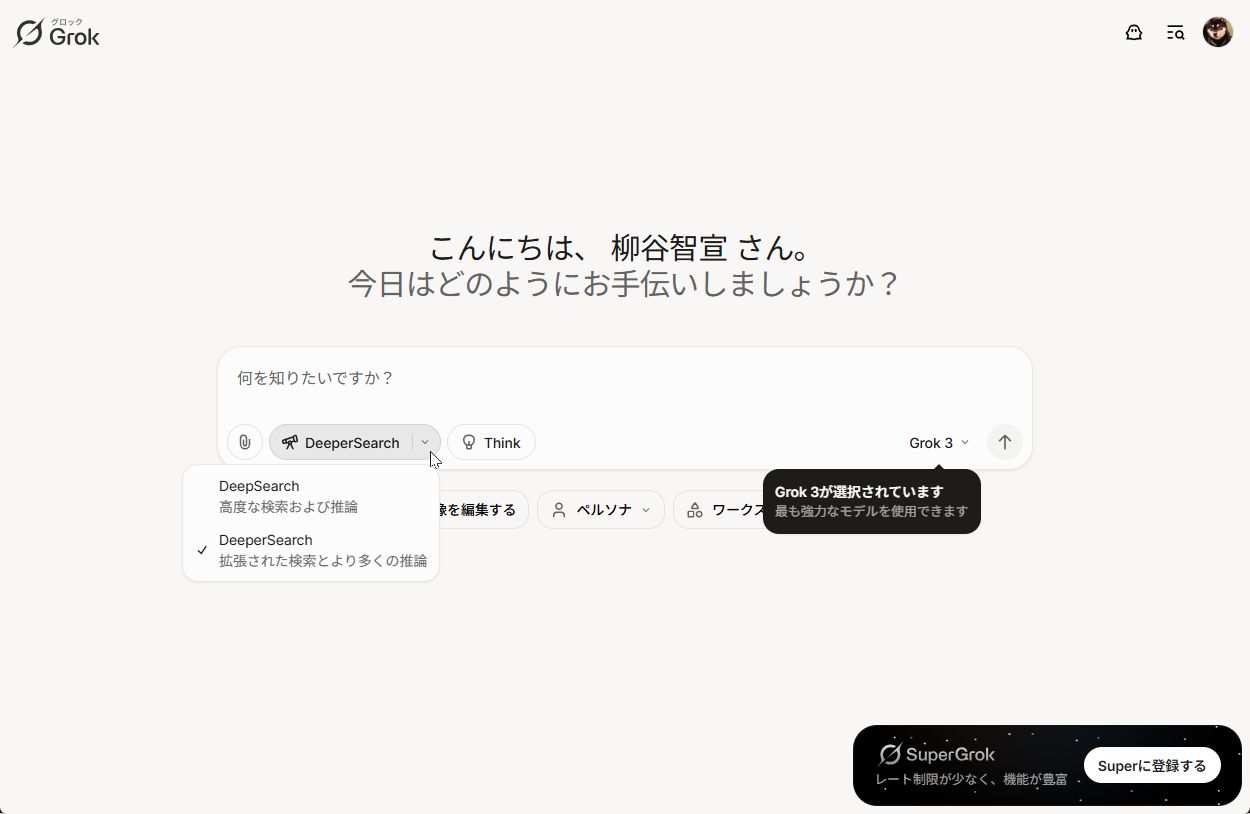The height and width of the screenshot is (814, 1250).
Task: Toggle DeeperSearch mode off
Action: coord(345,442)
